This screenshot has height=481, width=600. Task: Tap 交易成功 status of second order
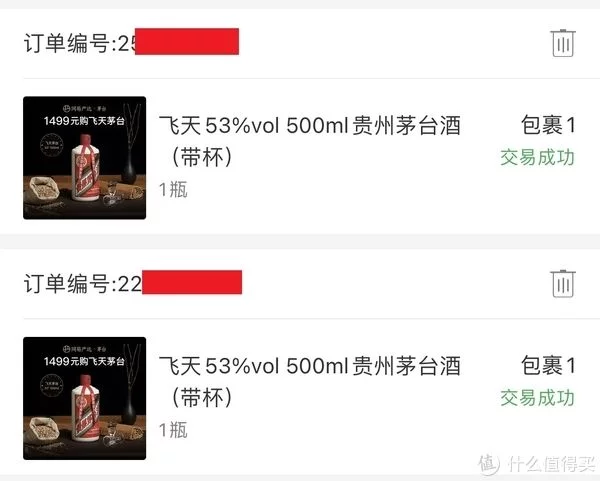(538, 398)
